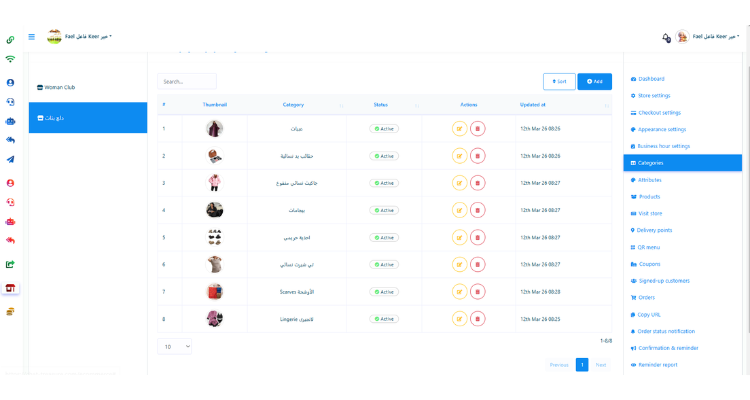
Task: Open the hamburger menu icon in header
Action: (32, 37)
